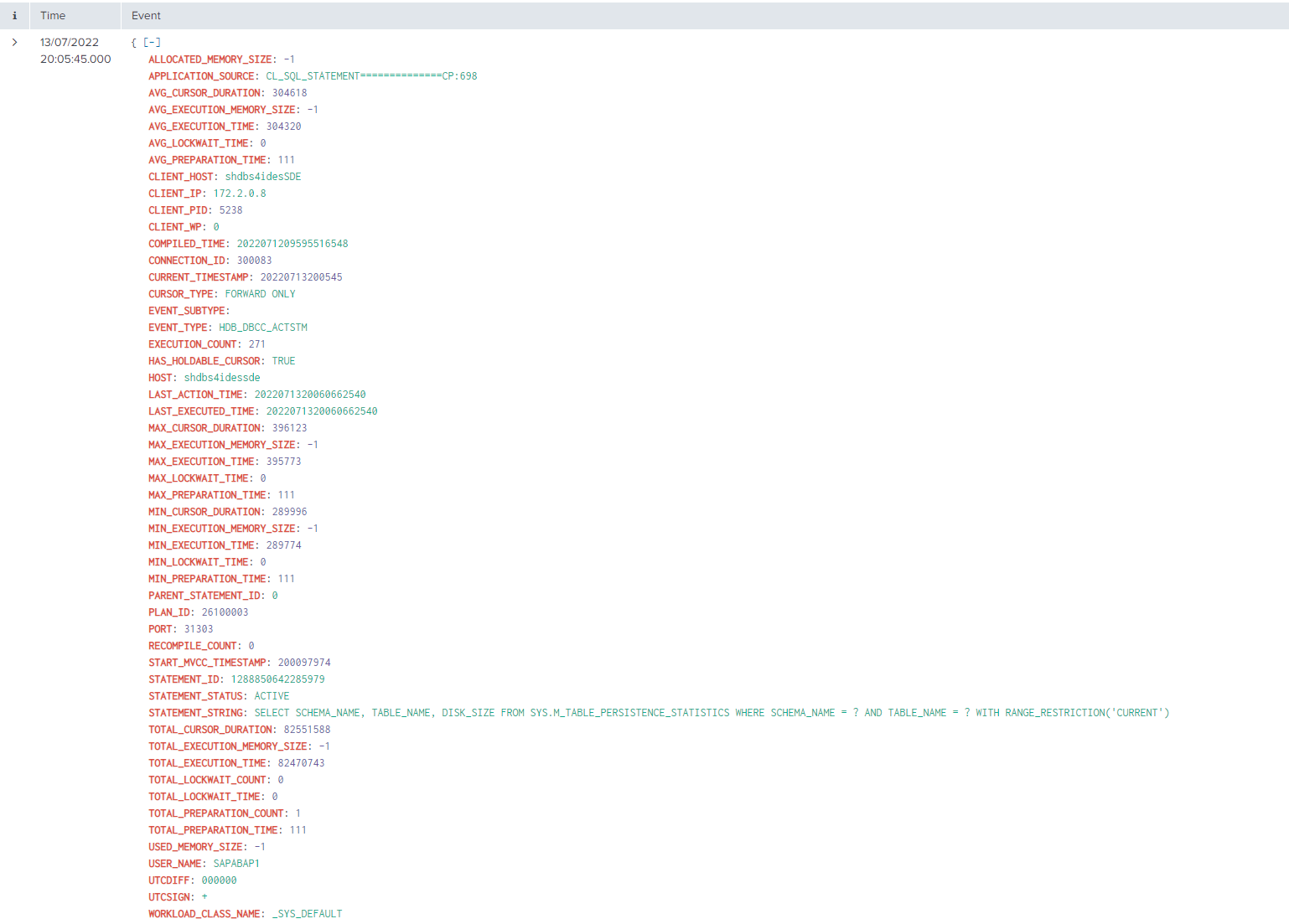Select the HAS_HOLDABLE_CURSOR value TRUE
This screenshot has width=1289, height=924.
click(283, 361)
